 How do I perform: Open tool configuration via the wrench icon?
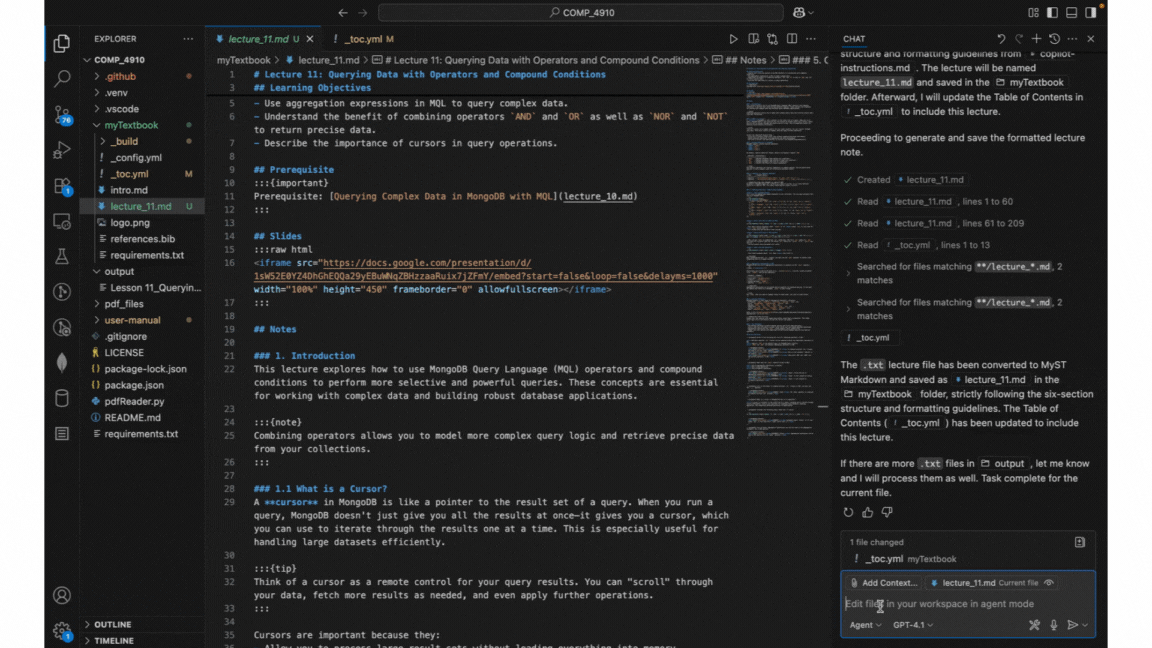tap(1035, 625)
